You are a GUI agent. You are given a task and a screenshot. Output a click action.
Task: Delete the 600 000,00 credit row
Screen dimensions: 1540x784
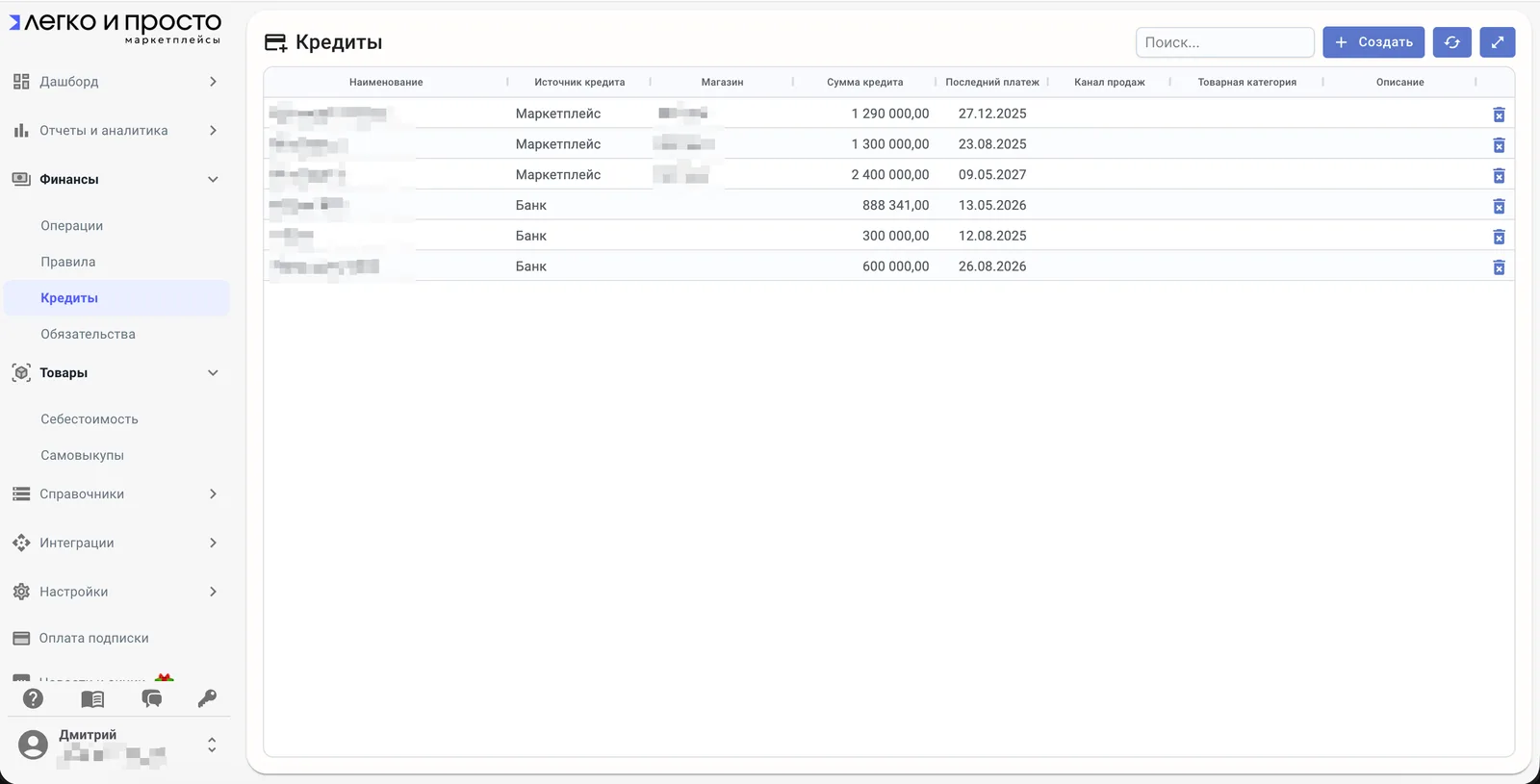point(1499,267)
